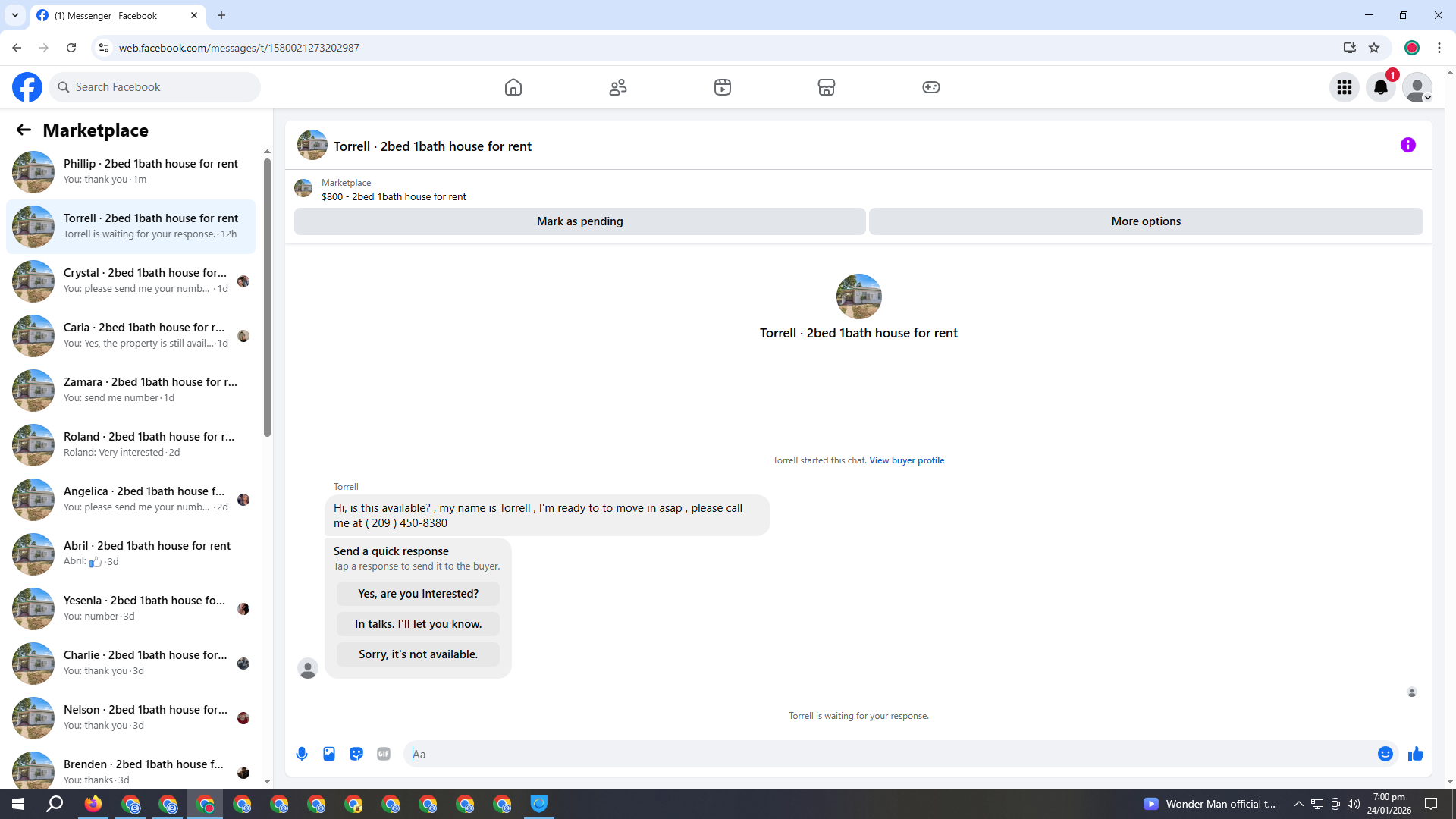Open the Facebook notifications bell

pyautogui.click(x=1380, y=87)
